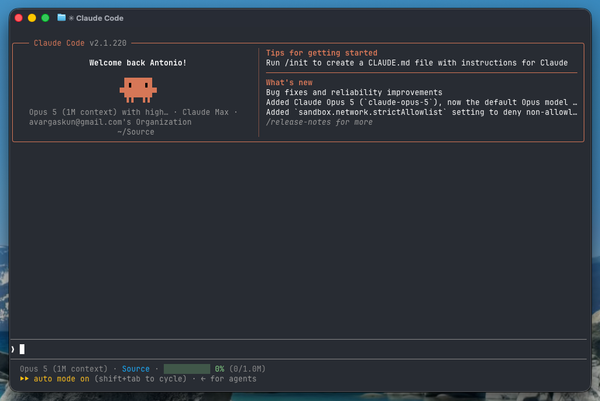Image resolution: width=600 pixels, height=401 pixels.
Task: Click the "What's new" heading
Action: [x=289, y=83]
